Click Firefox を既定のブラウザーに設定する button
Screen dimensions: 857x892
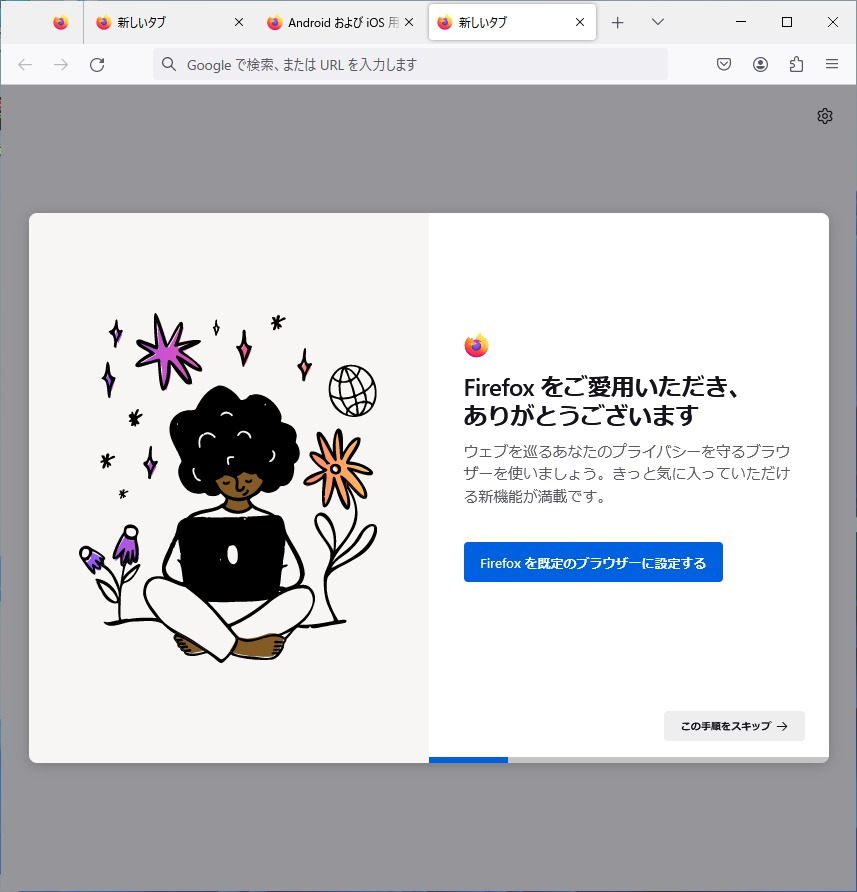click(x=593, y=562)
